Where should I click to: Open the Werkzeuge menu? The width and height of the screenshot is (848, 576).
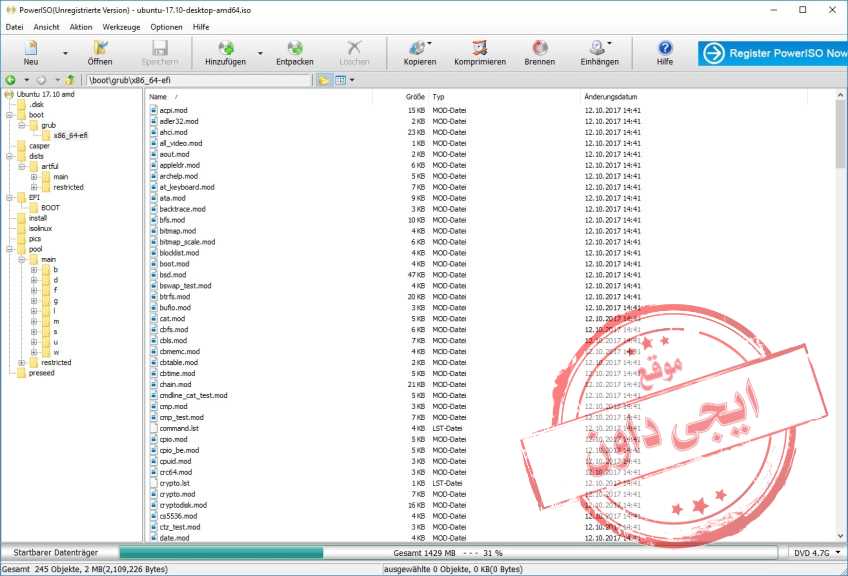pyautogui.click(x=121, y=27)
